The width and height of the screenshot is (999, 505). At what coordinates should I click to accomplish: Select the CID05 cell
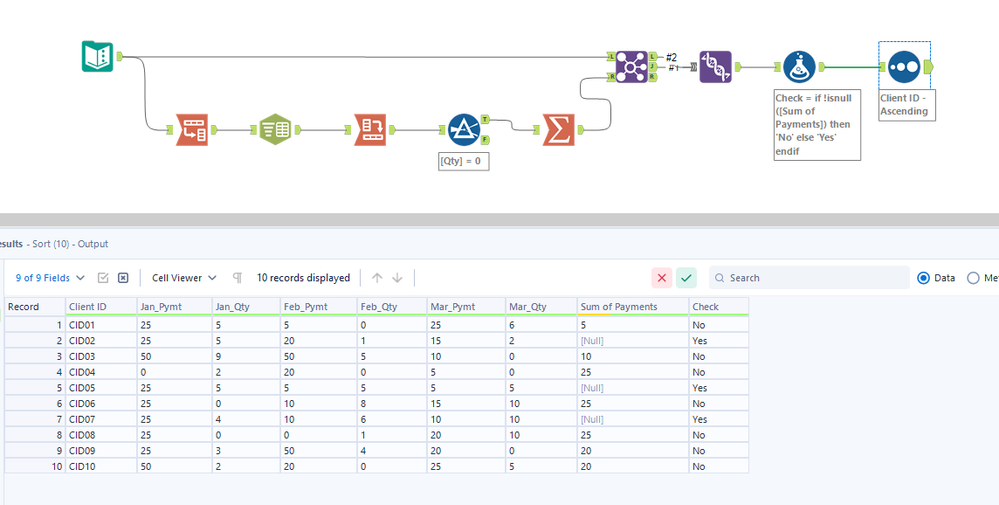click(x=101, y=388)
